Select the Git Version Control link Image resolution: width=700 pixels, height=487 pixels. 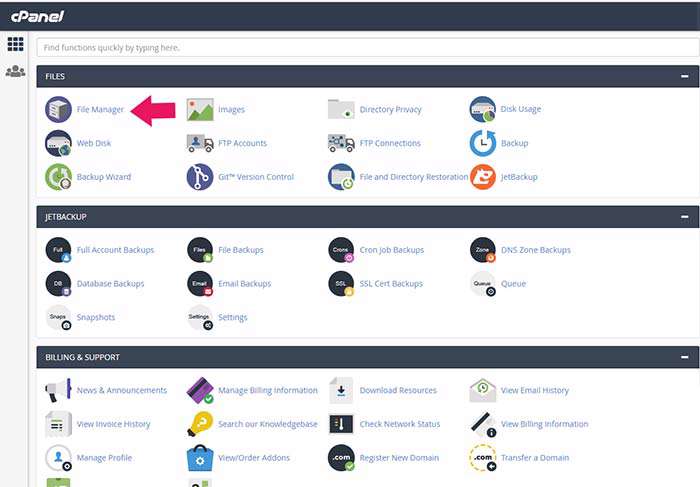click(x=256, y=177)
